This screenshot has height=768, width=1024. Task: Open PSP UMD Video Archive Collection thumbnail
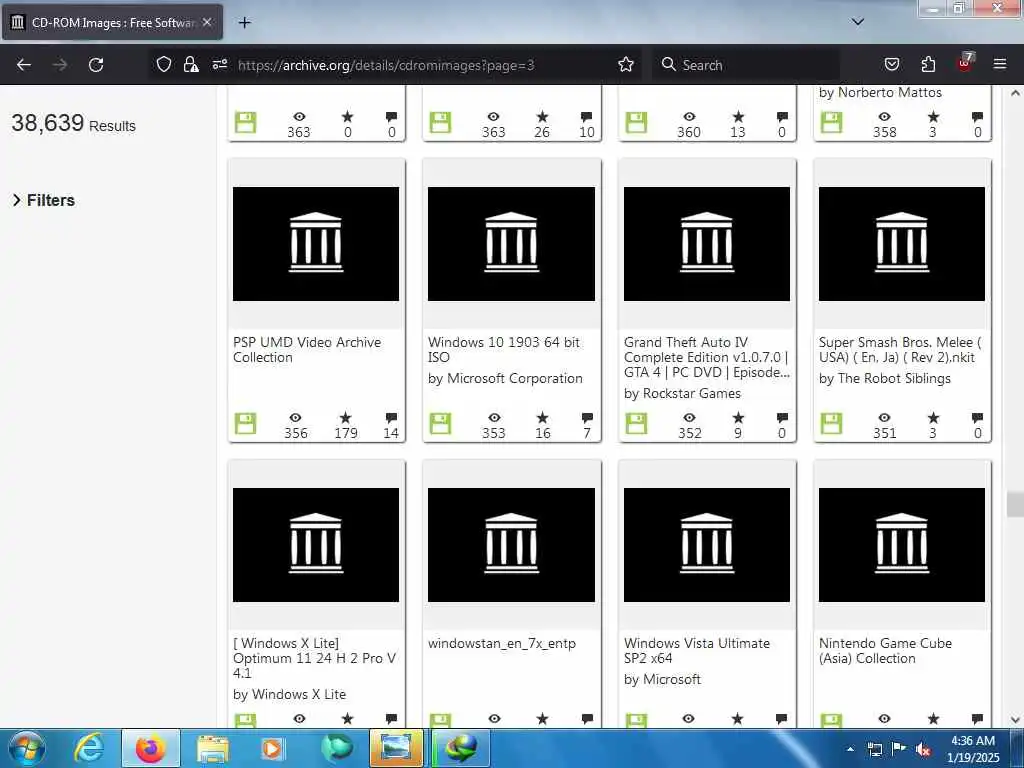(316, 244)
